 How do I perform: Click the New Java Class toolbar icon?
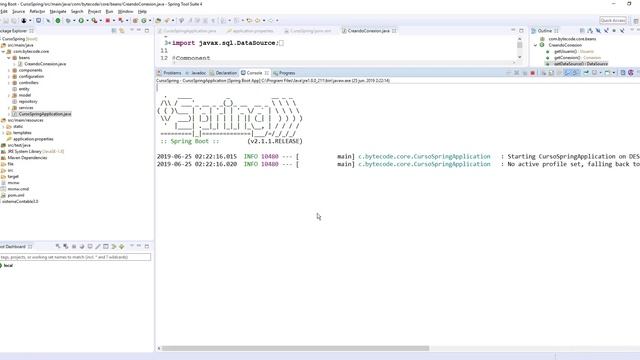pos(144,20)
